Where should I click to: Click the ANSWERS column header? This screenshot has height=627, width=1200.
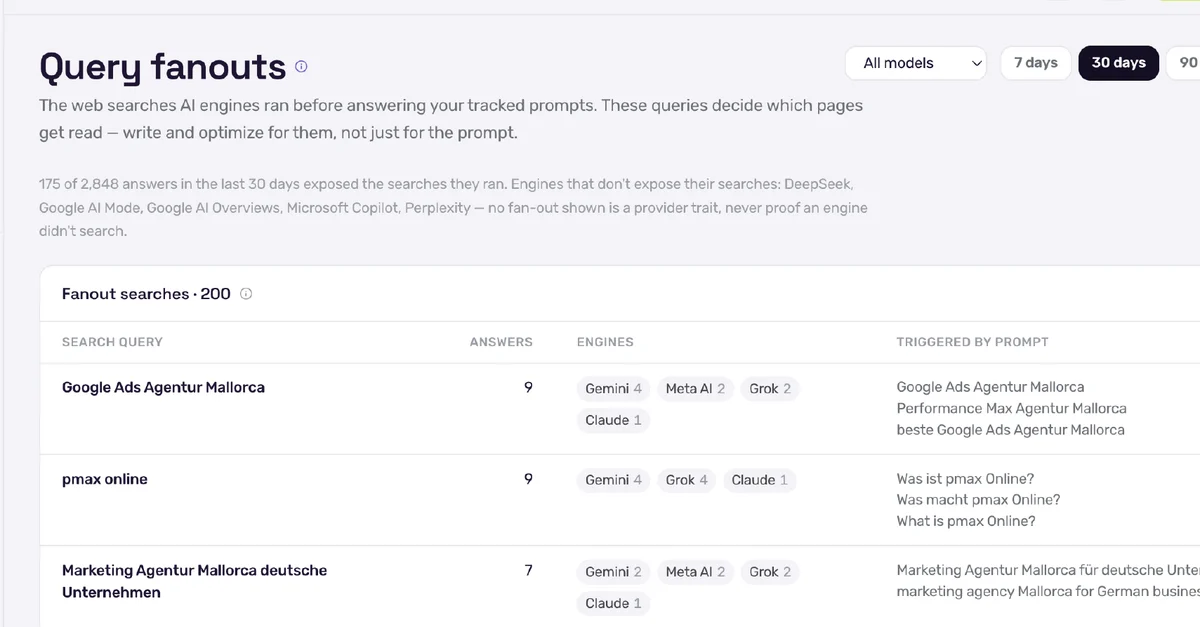[x=501, y=342]
